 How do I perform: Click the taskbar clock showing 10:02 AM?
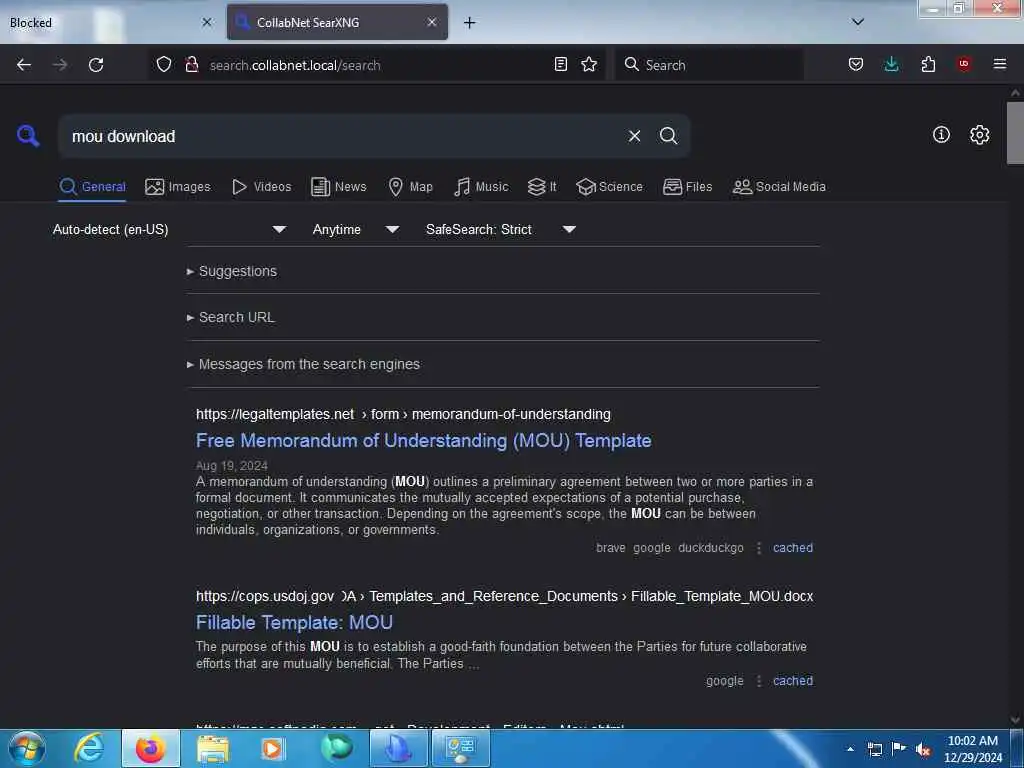coord(972,749)
